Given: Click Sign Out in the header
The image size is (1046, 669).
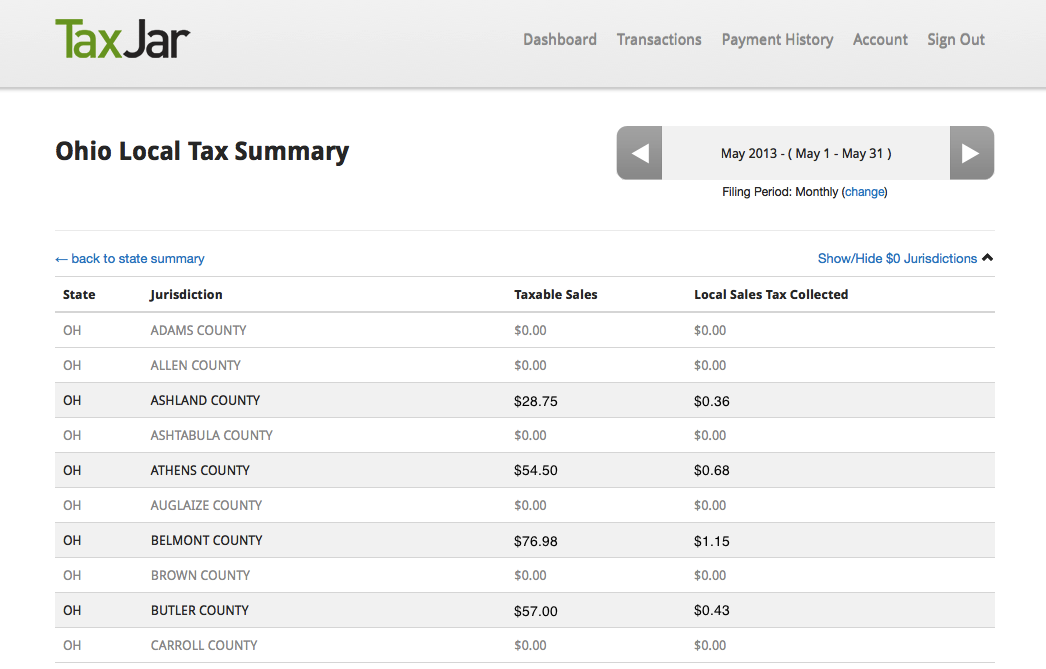Looking at the screenshot, I should [x=956, y=40].
